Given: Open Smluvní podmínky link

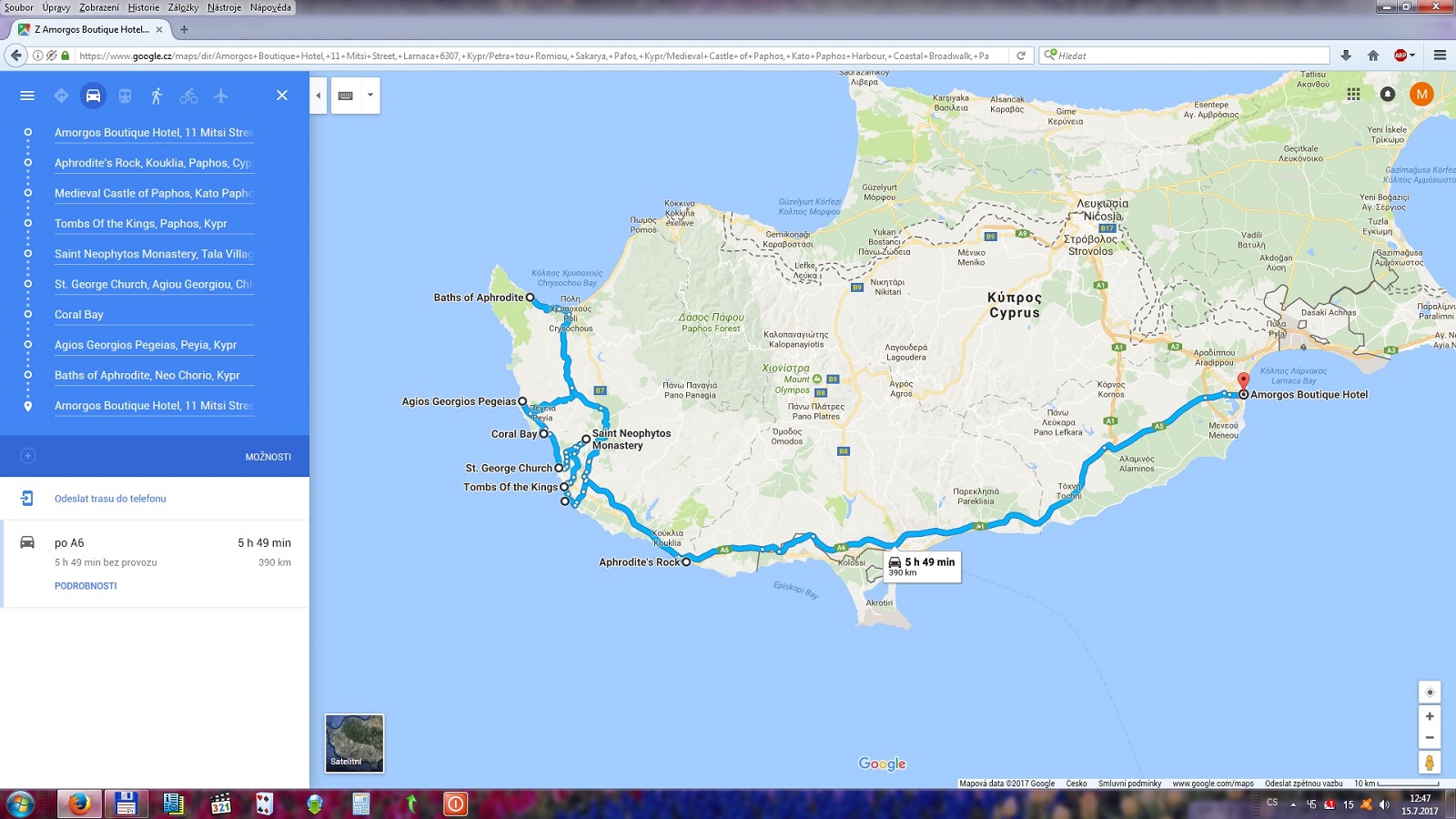Looking at the screenshot, I should pyautogui.click(x=1129, y=784).
